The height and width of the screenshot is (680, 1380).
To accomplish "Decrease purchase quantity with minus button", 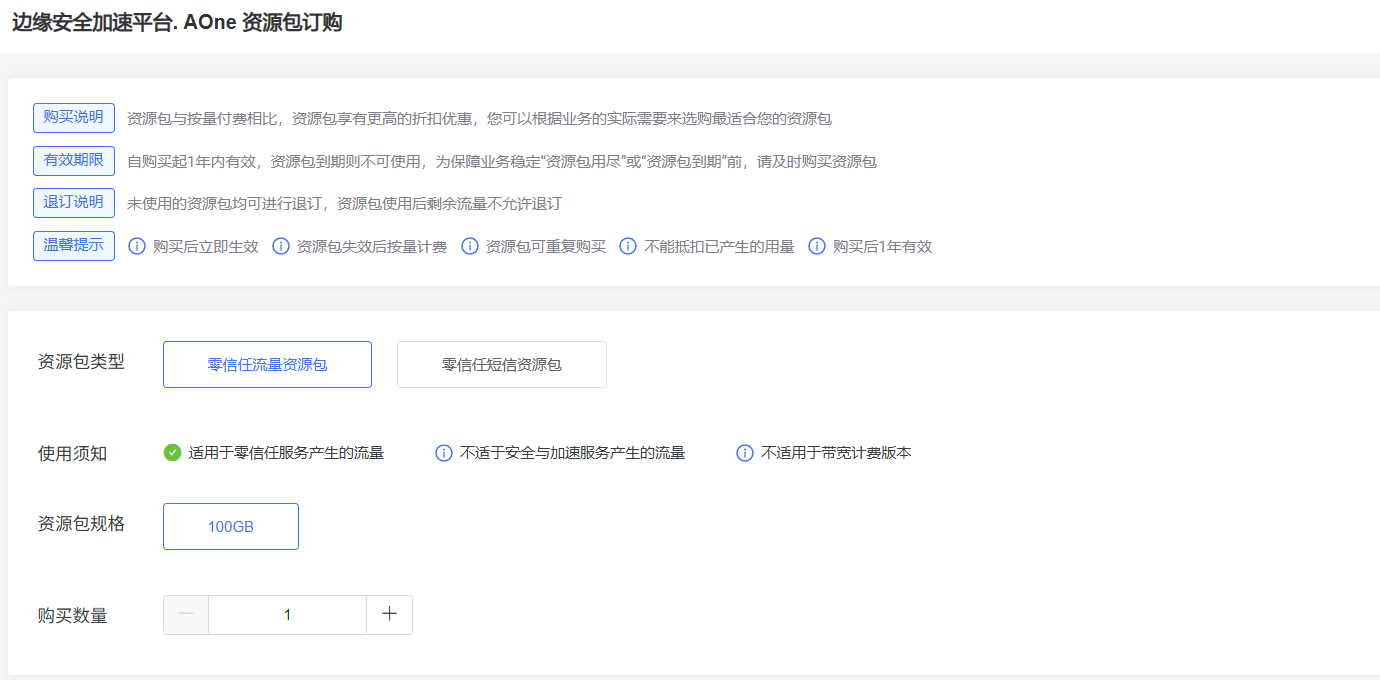I will 186,615.
